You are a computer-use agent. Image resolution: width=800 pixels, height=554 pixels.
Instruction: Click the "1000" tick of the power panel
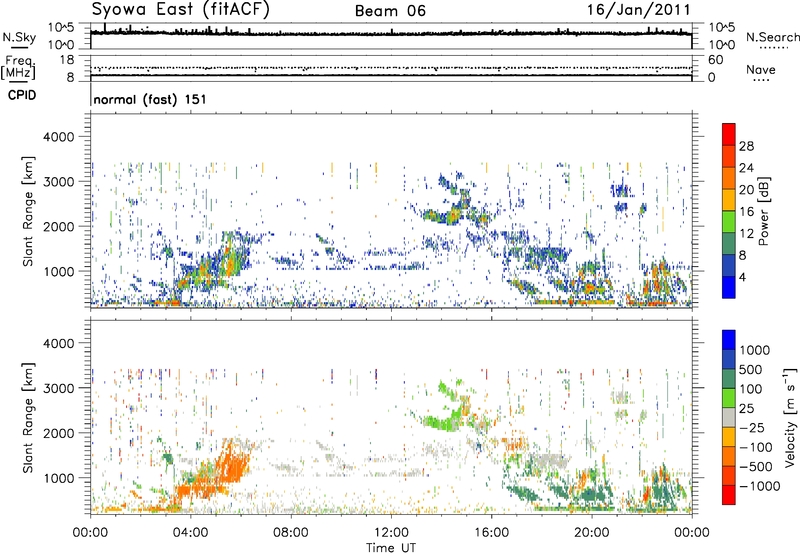click(59, 271)
